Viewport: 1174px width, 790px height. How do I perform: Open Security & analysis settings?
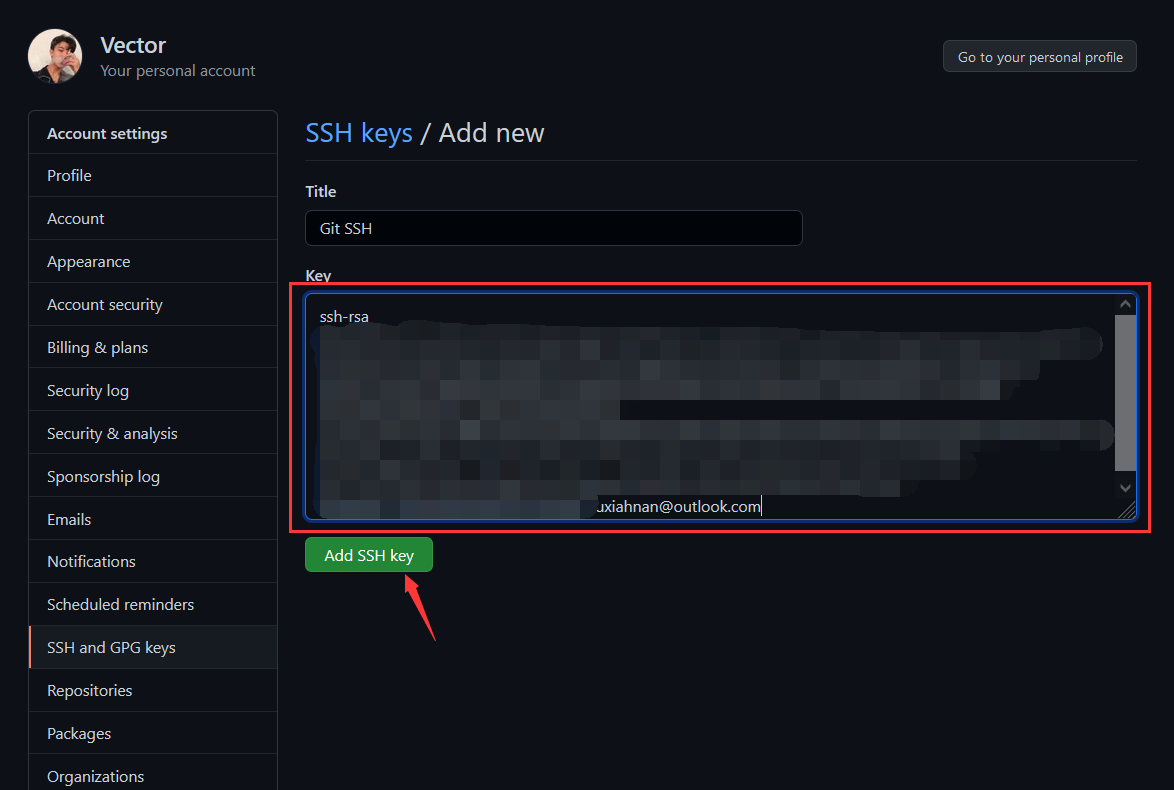[x=153, y=434]
